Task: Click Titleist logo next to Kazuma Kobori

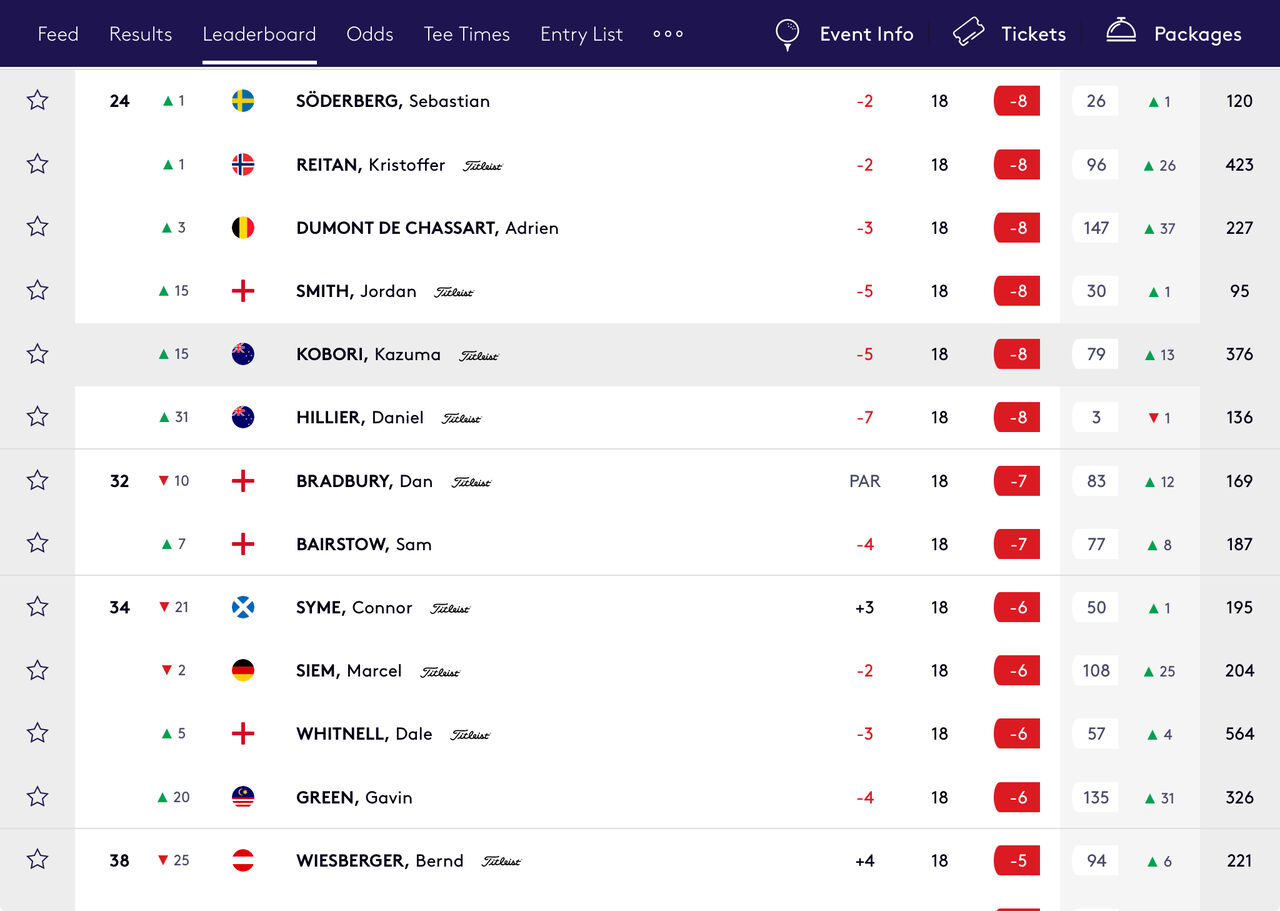Action: [x=479, y=355]
